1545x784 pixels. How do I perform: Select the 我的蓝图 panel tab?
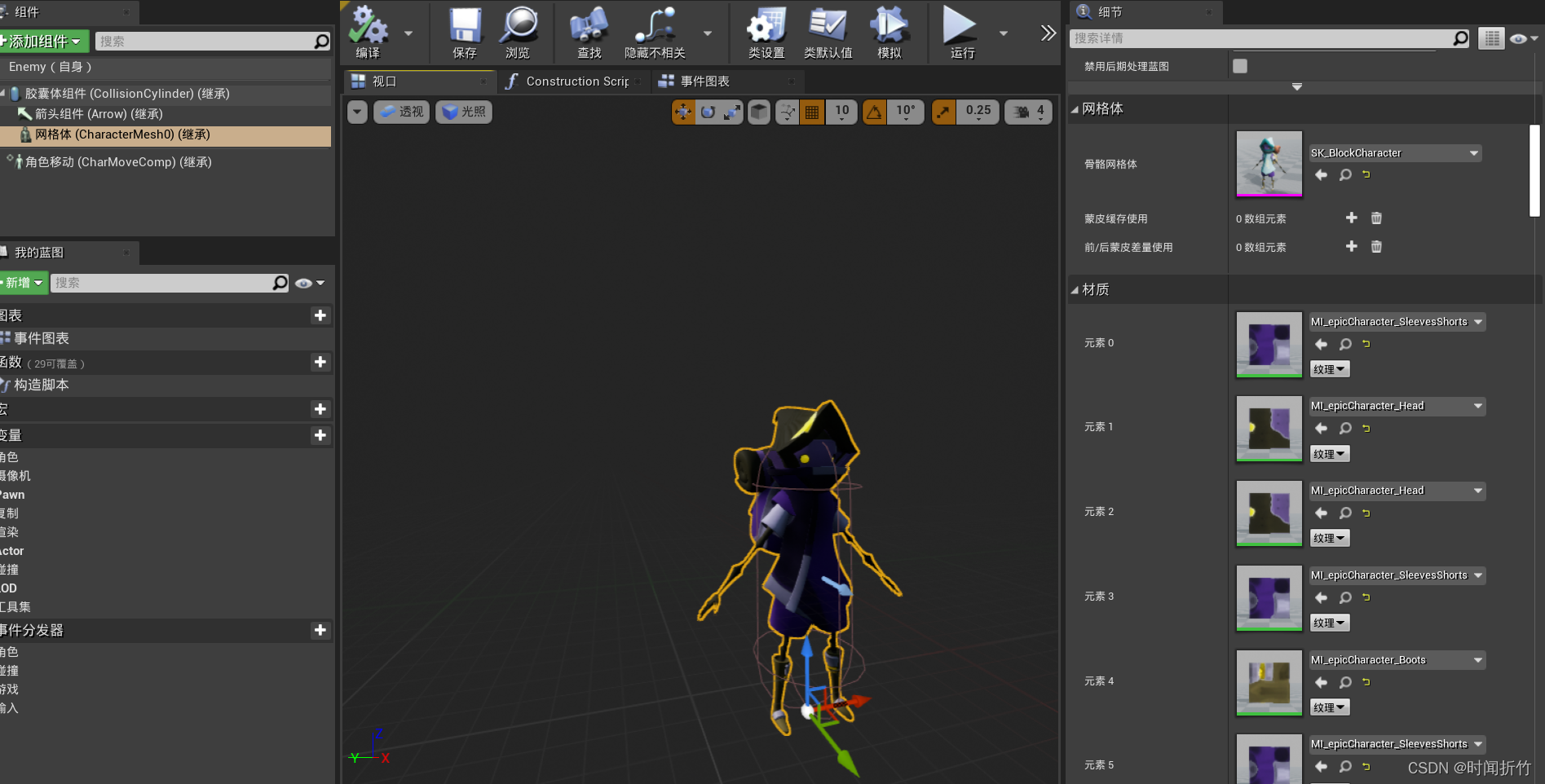[68, 253]
